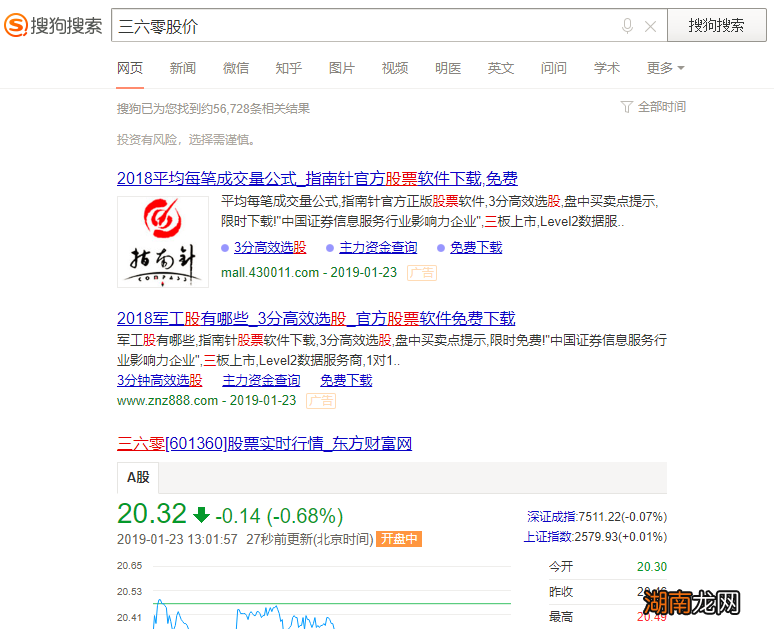Expand the 更多 dropdown menu
The image size is (774, 629).
pos(665,68)
